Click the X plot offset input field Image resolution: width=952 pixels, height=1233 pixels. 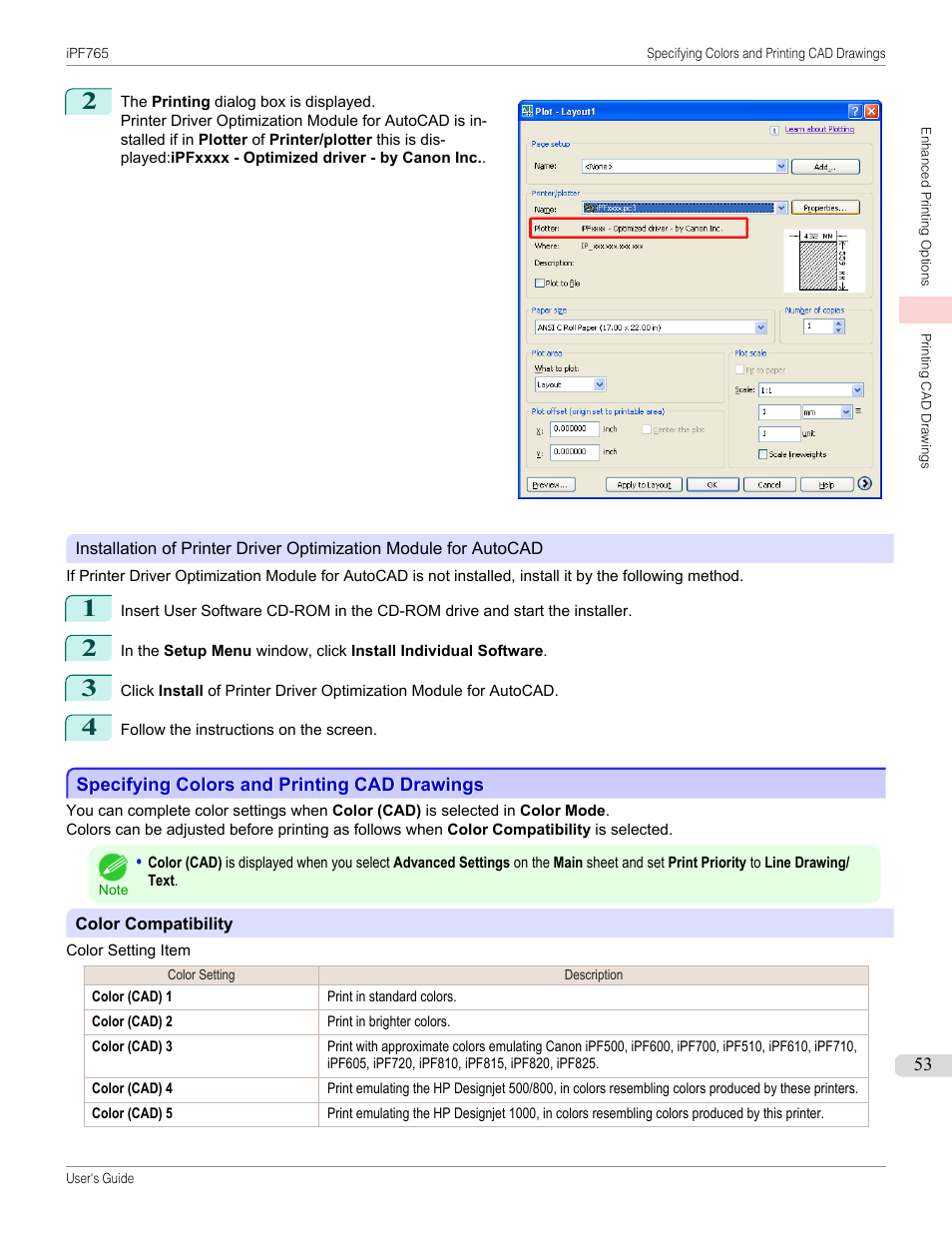pos(575,429)
